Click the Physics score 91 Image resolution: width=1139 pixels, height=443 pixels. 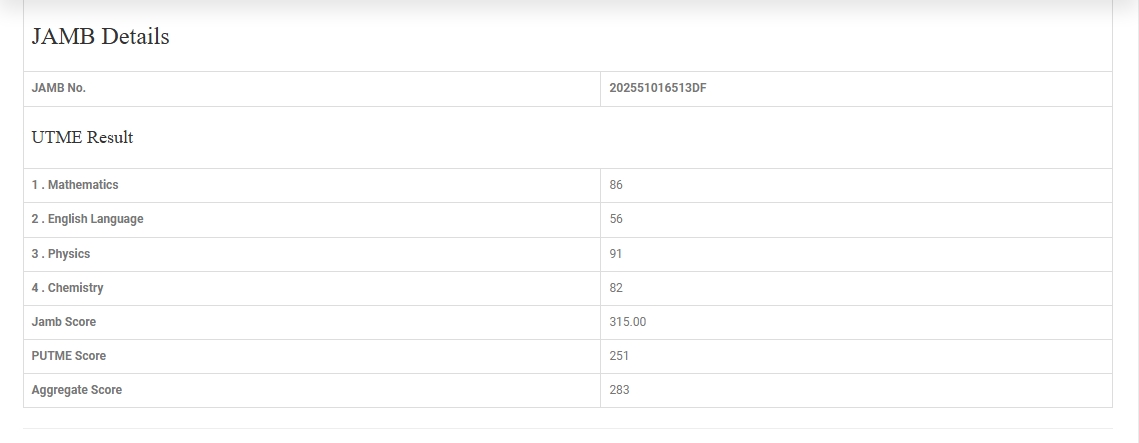click(x=616, y=254)
